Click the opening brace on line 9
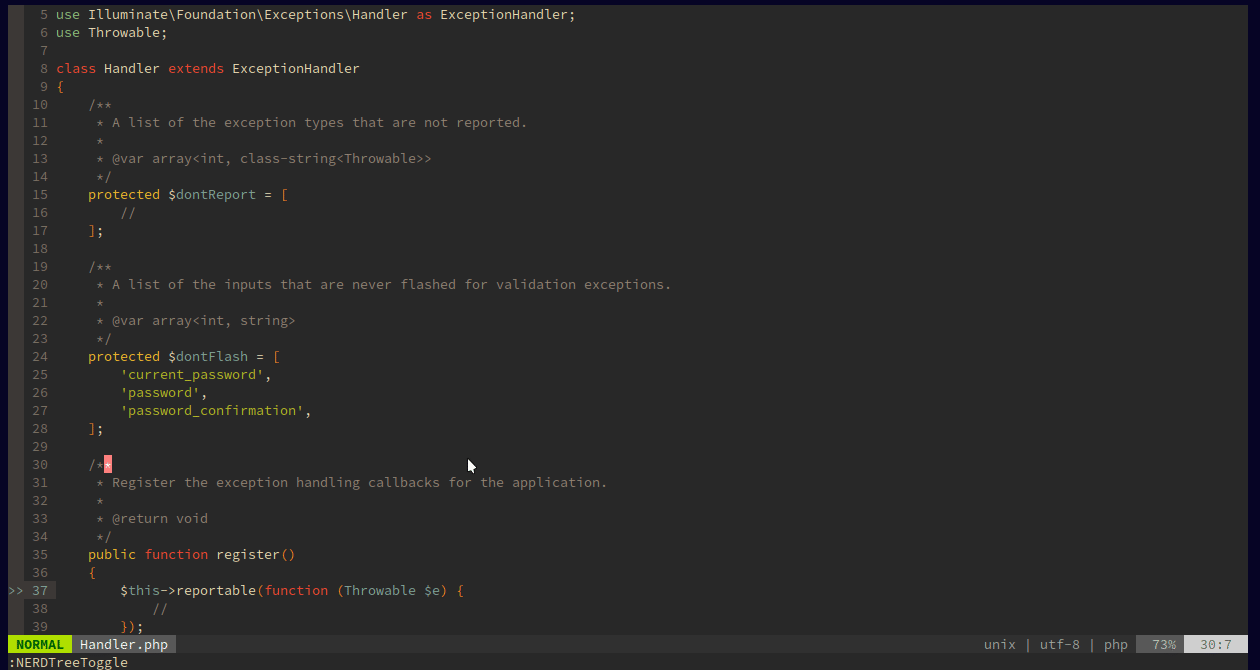Image resolution: width=1260 pixels, height=670 pixels. (x=60, y=87)
